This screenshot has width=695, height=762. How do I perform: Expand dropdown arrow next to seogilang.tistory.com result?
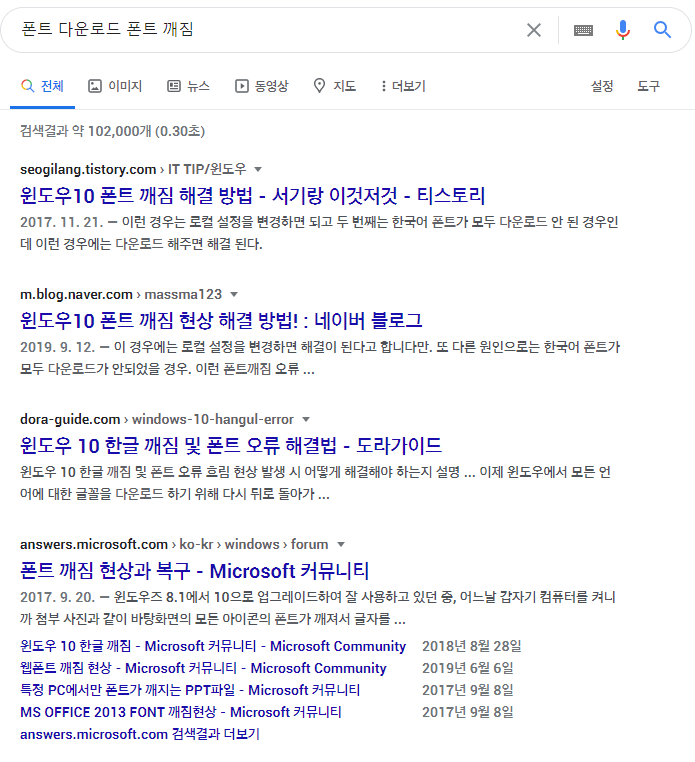[x=258, y=169]
